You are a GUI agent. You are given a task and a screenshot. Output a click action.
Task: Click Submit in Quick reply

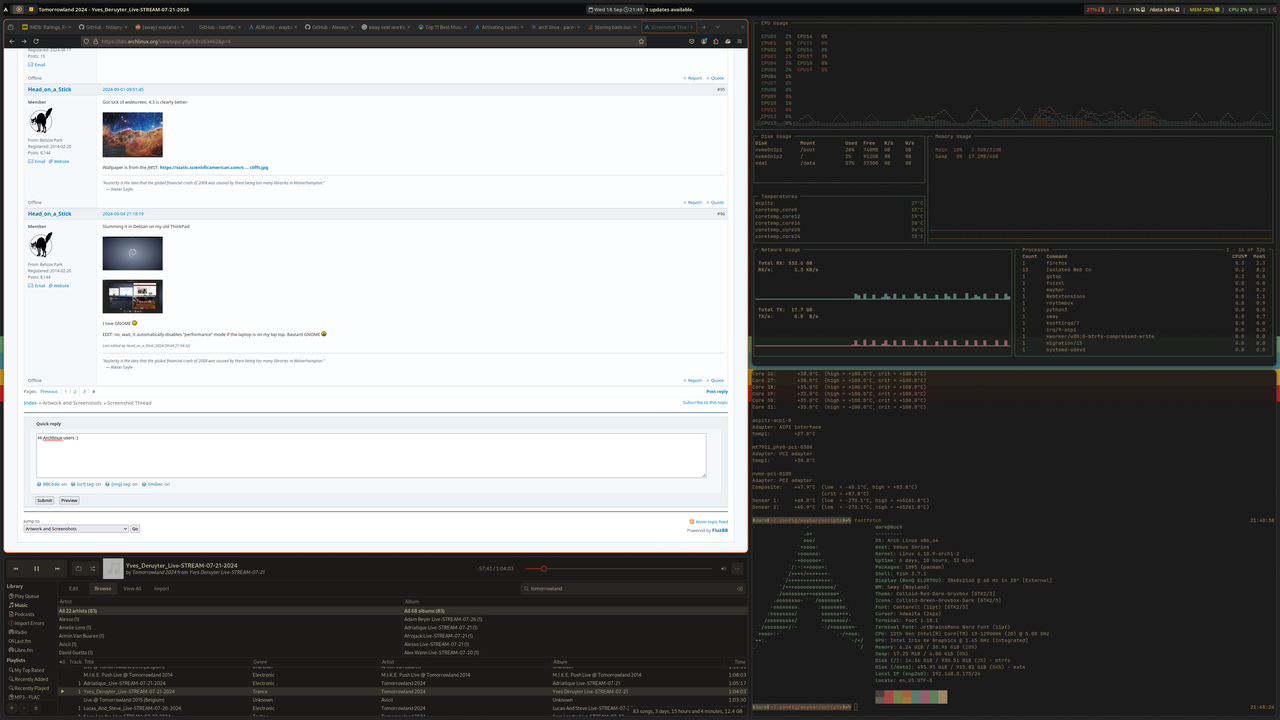(x=45, y=500)
